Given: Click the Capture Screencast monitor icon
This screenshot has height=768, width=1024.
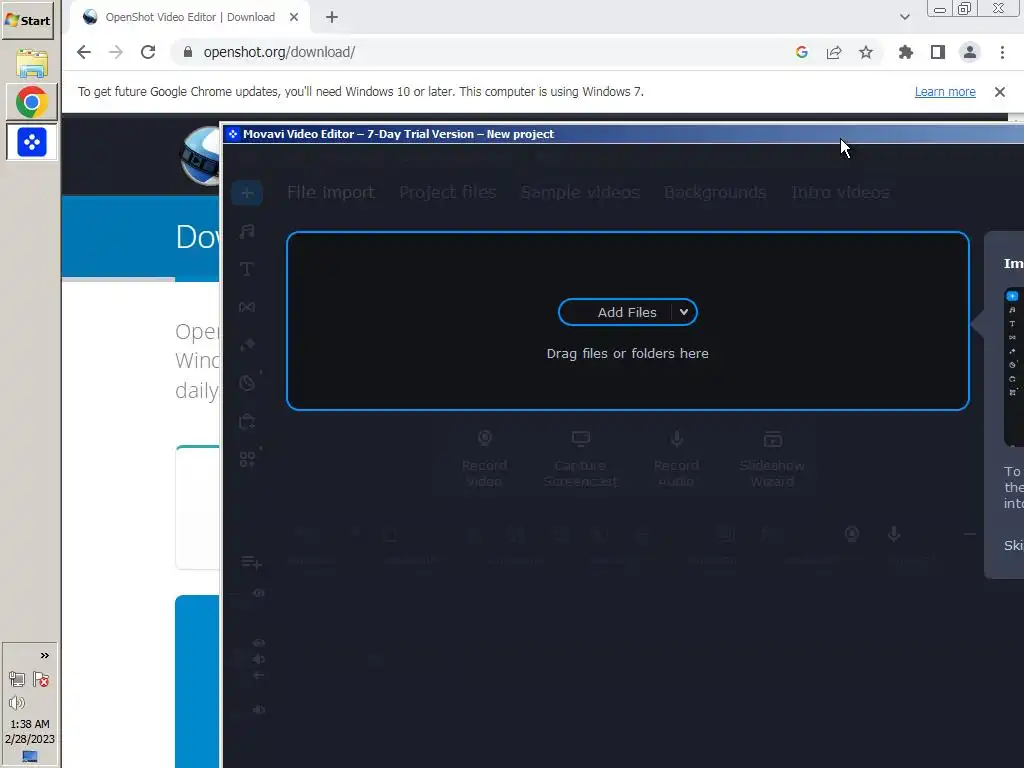Looking at the screenshot, I should [581, 438].
